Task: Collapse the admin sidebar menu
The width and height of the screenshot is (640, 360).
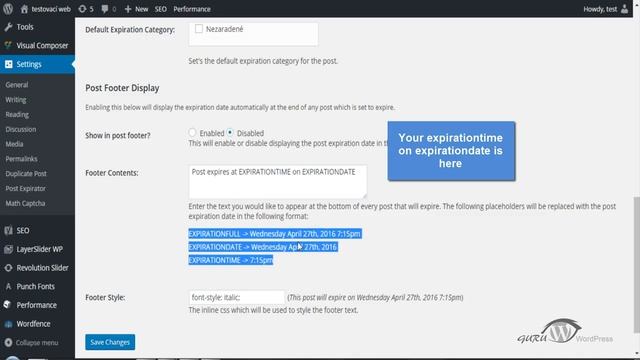Action: (31, 342)
